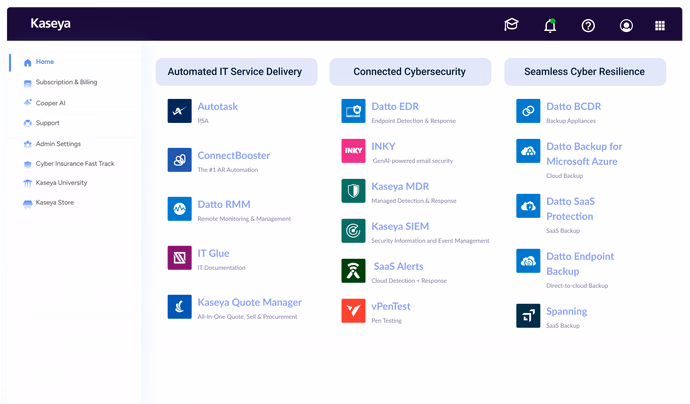The width and height of the screenshot is (690, 404).
Task: Click the 'Remote Monitoring & Management' subtitle
Action: [244, 219]
